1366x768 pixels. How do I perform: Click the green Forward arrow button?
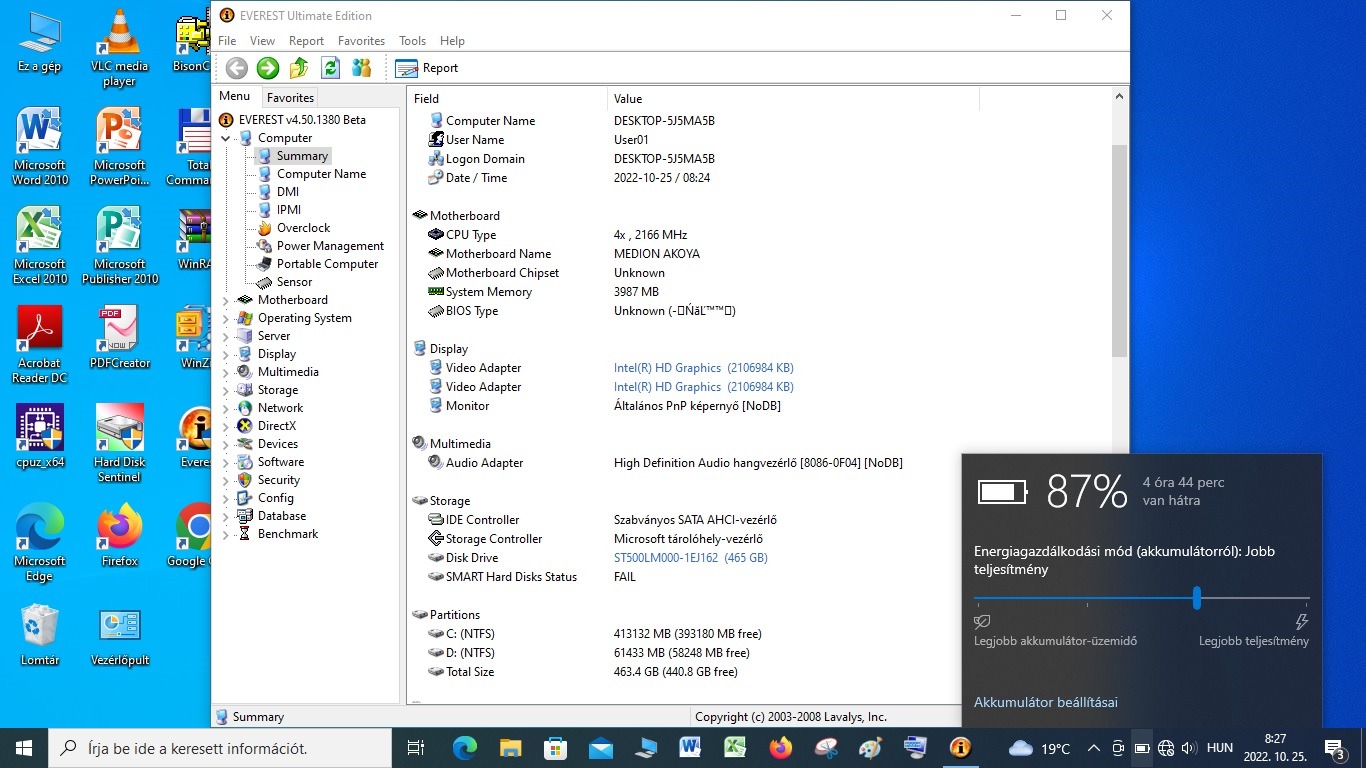[x=268, y=68]
